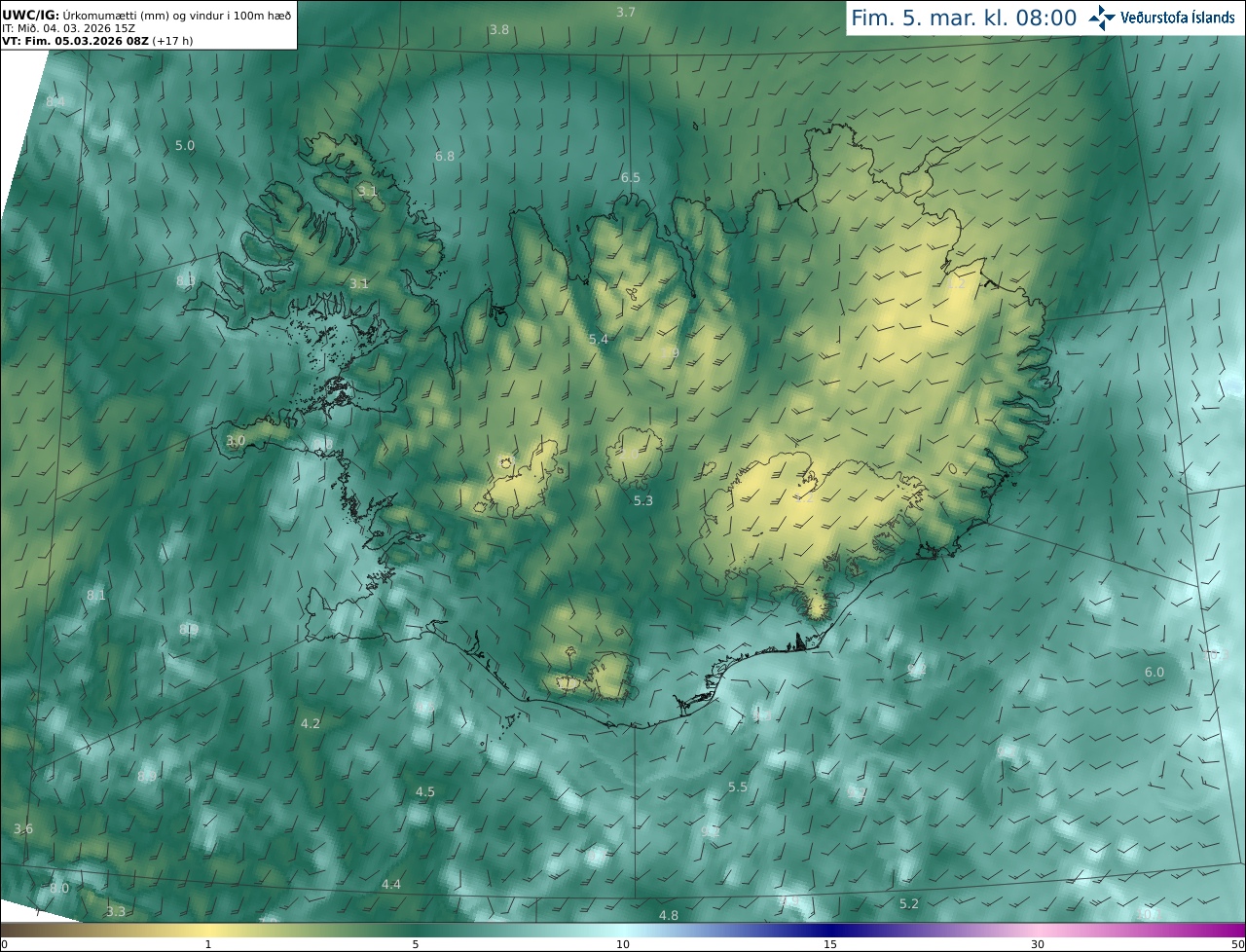Click the 'Fim. 5. mar. kl. 08:00' timestamp
This screenshot has width=1246, height=952.
click(964, 18)
